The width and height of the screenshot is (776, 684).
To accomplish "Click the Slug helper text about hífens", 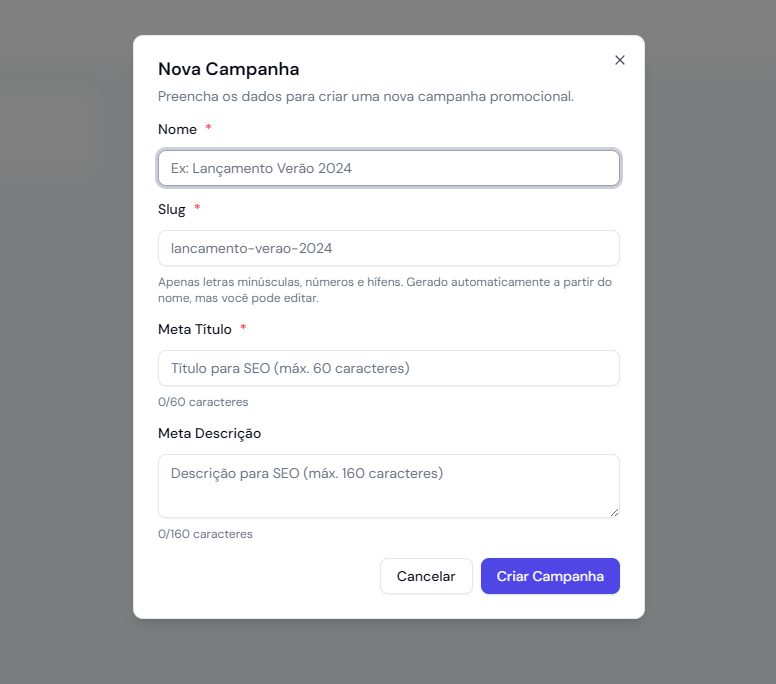I will tap(384, 290).
